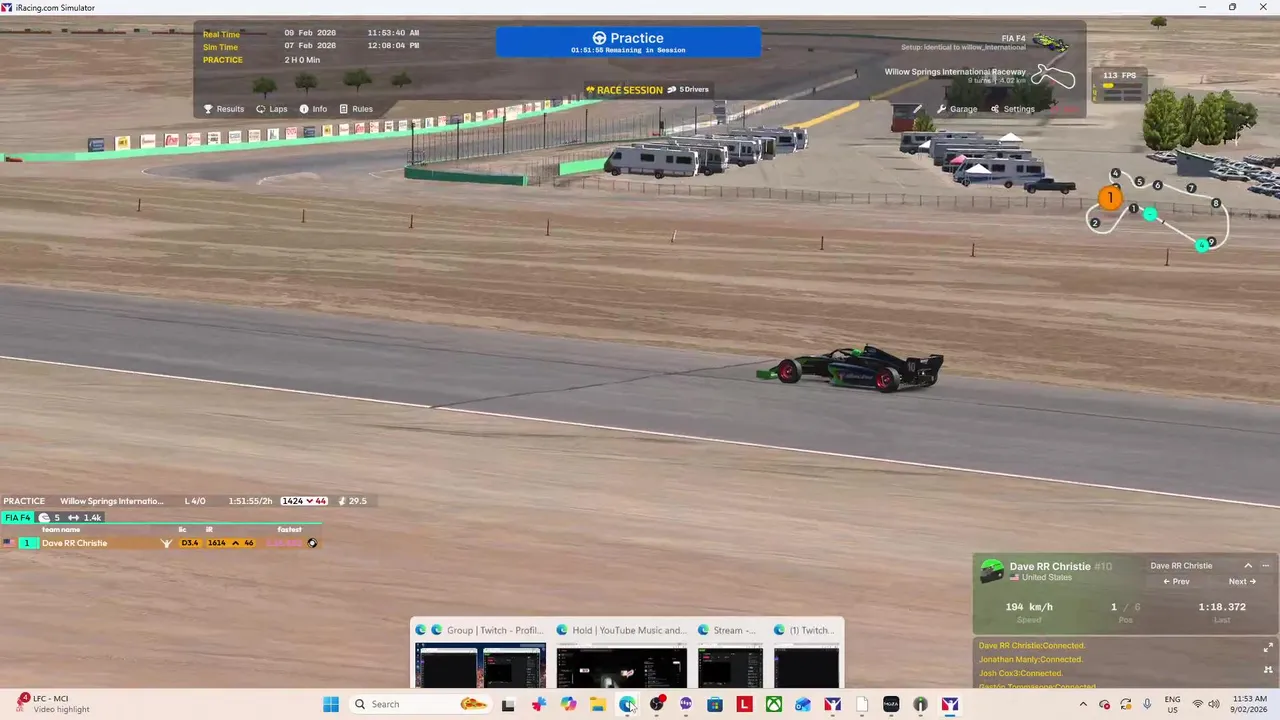Viewport: 1280px width, 720px height.
Task: Open the red L app on taskbar
Action: click(x=744, y=704)
